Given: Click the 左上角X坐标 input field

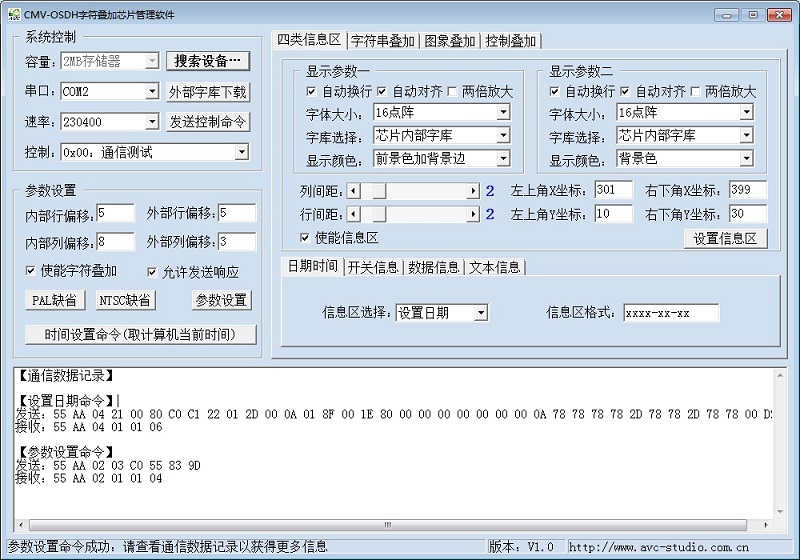Looking at the screenshot, I should click(x=612, y=190).
